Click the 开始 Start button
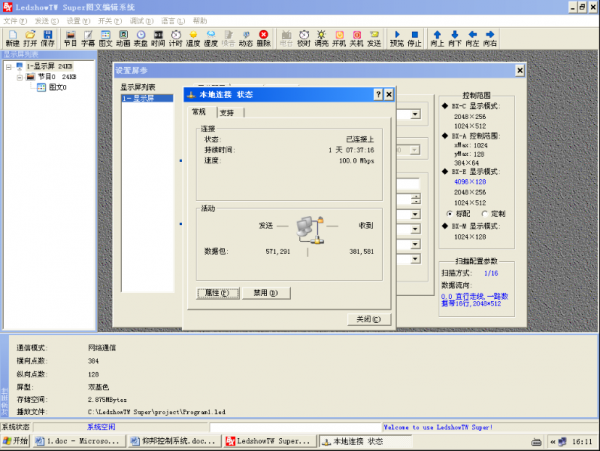Viewport: 600px width, 451px height. point(15,441)
